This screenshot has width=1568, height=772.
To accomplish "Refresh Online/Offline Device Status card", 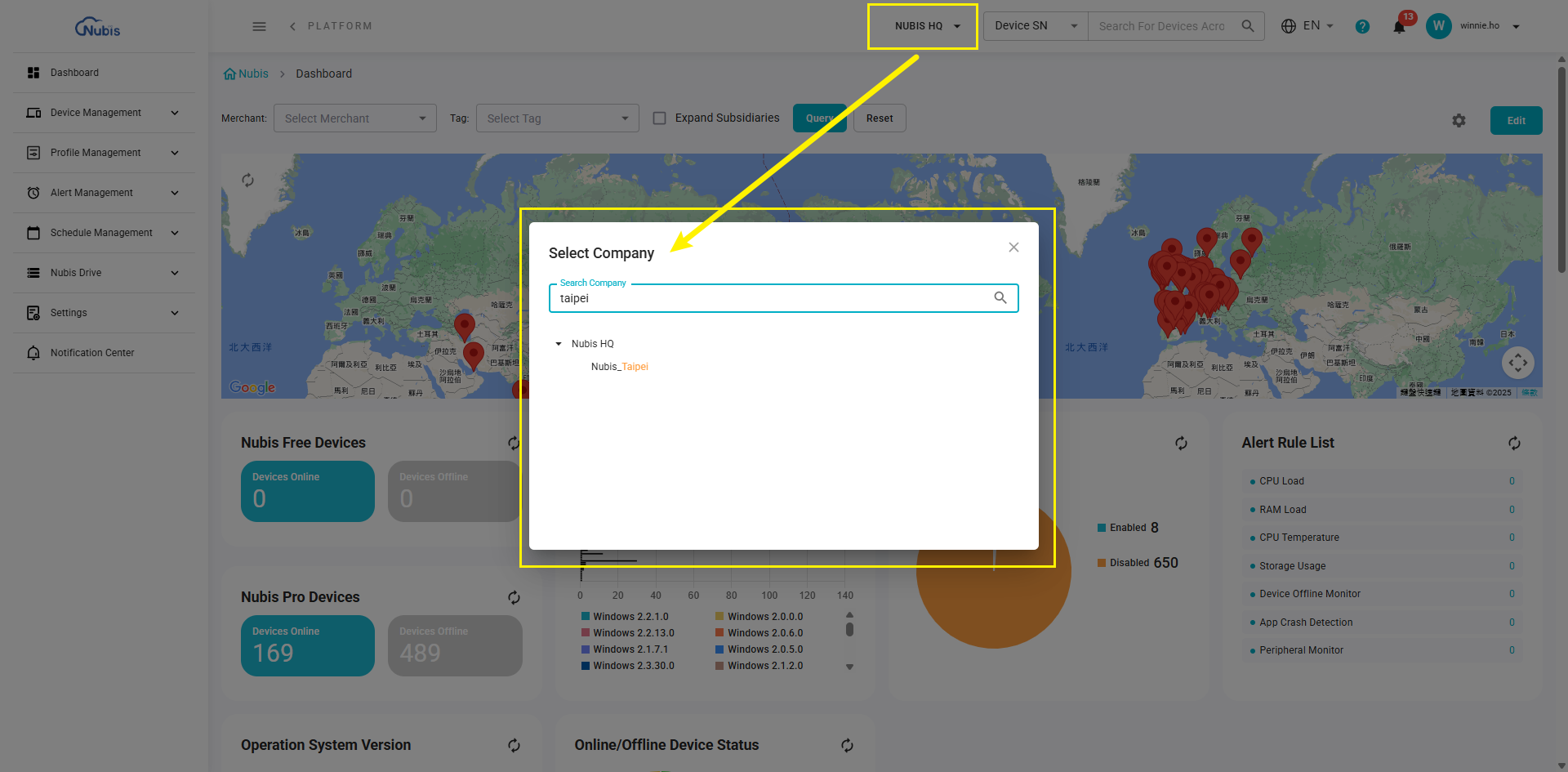I will [x=847, y=745].
